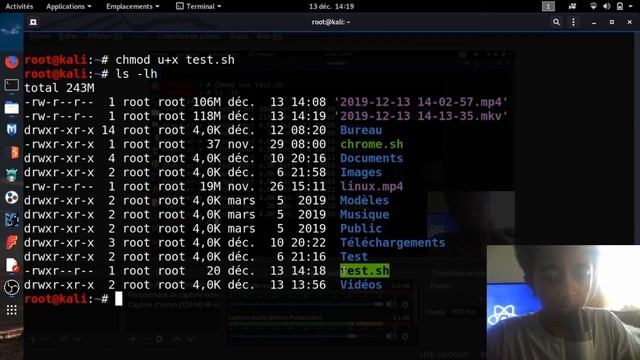
Task: Click the terminal cursor at last prompt
Action: point(118,299)
